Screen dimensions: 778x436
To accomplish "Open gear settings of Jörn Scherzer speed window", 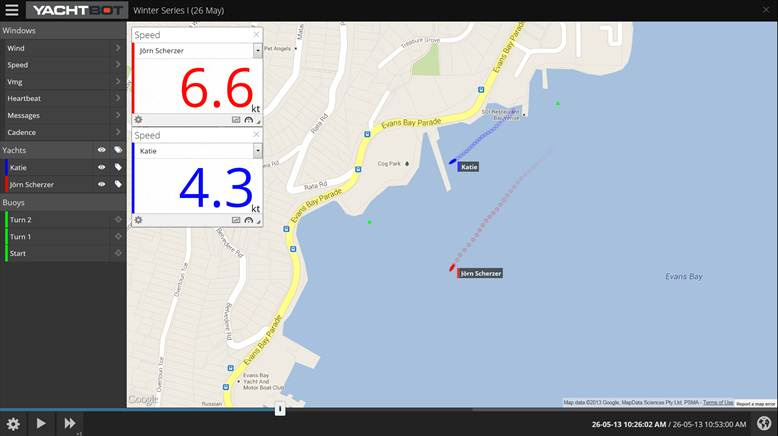I will [x=139, y=119].
